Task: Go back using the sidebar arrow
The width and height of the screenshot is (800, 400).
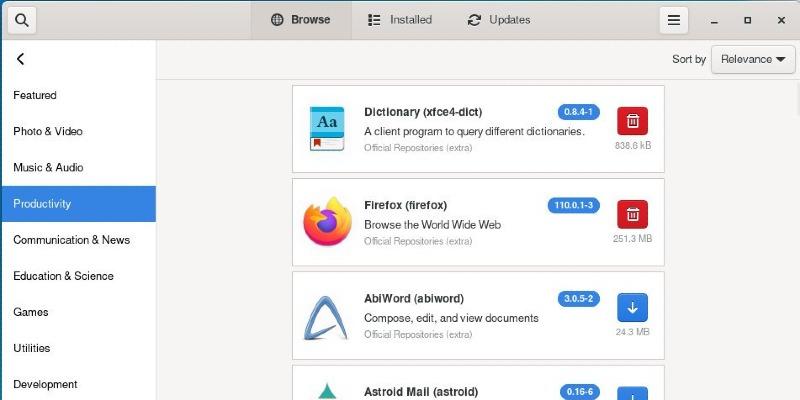Action: tap(20, 59)
